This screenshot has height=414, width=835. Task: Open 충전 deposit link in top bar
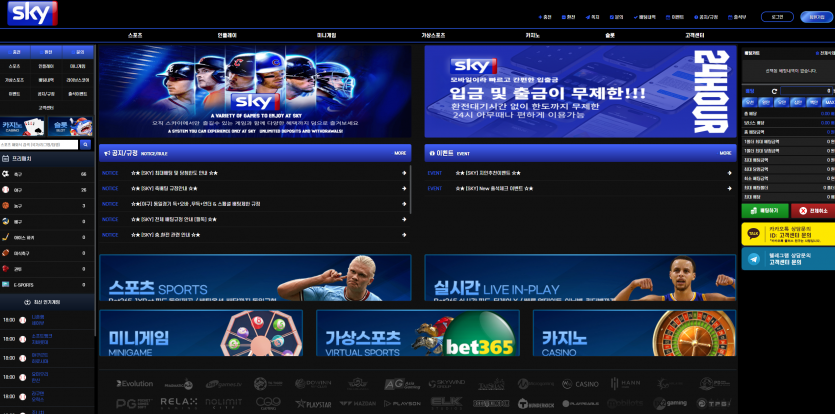coord(545,17)
